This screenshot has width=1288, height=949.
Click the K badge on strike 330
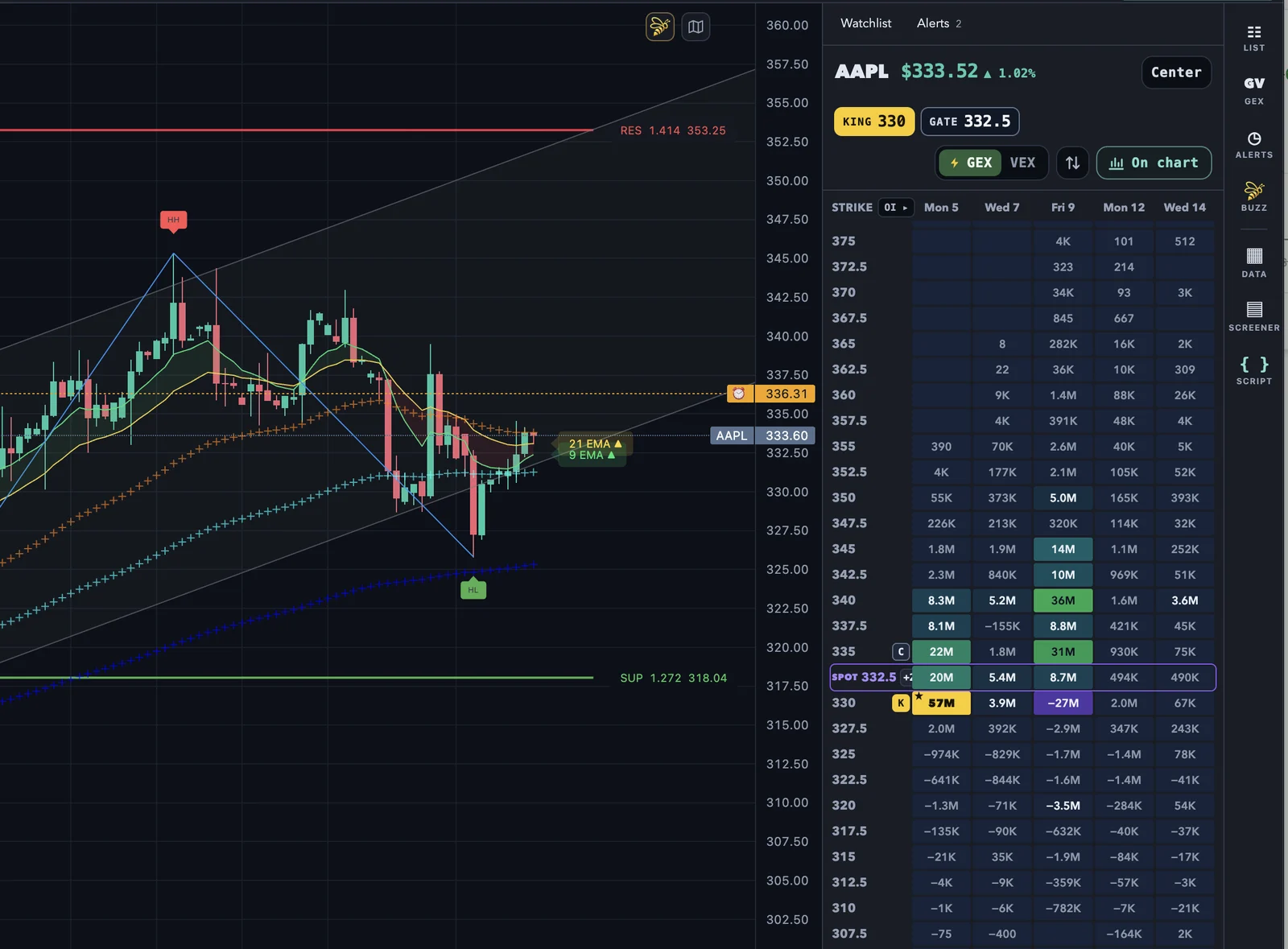tap(901, 703)
